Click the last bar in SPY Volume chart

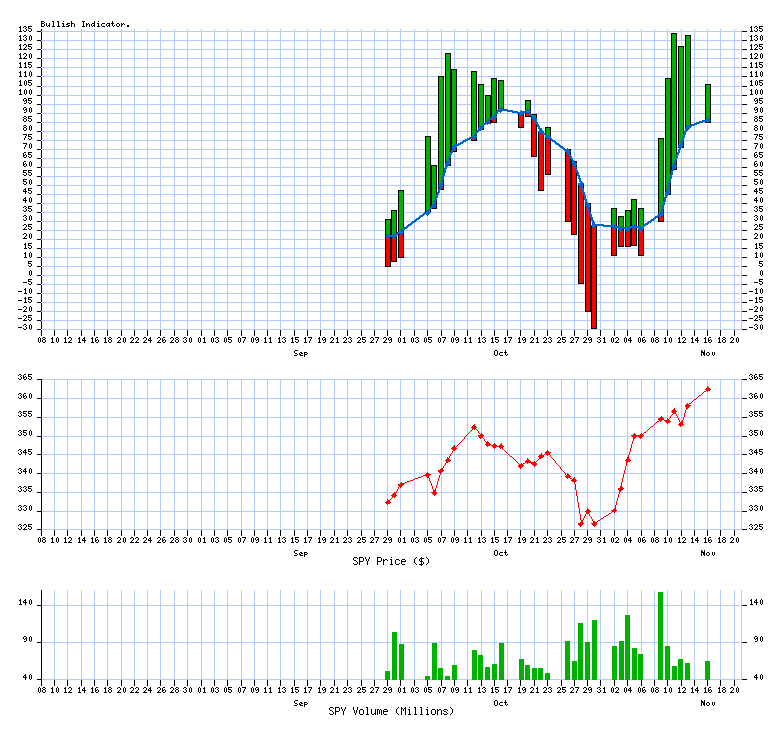tap(707, 670)
